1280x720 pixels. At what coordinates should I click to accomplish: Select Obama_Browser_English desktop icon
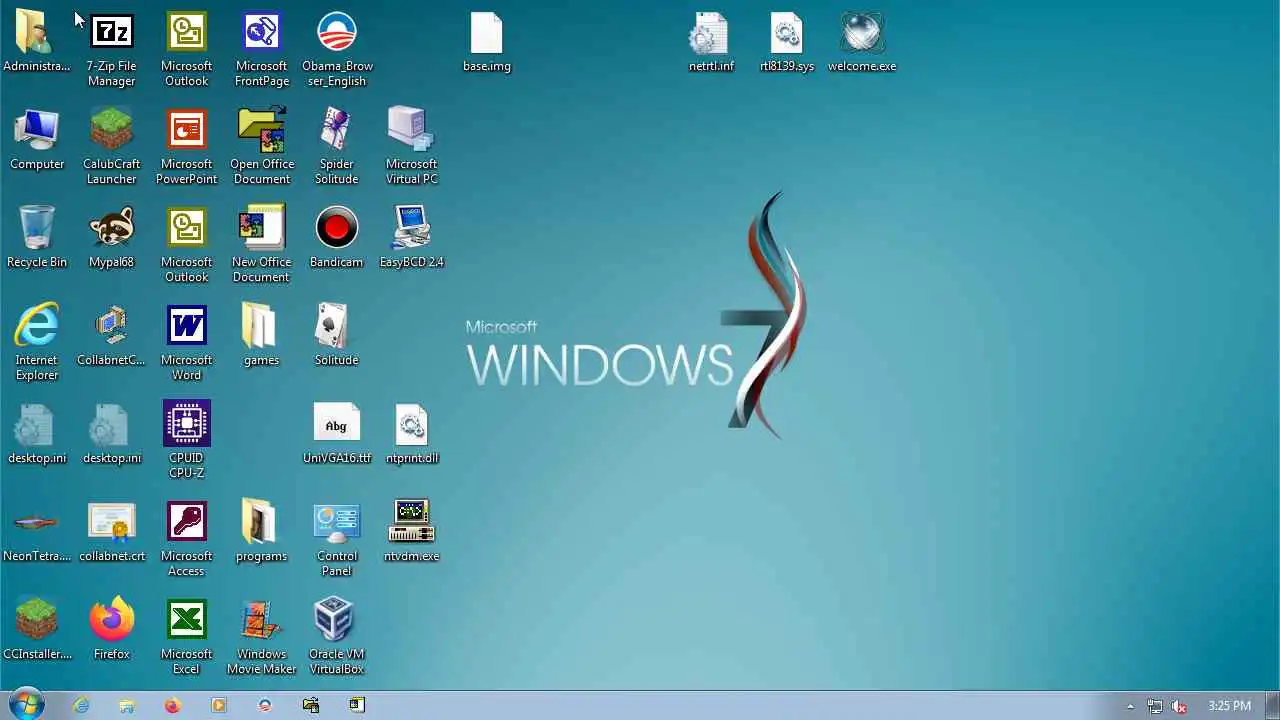[337, 50]
